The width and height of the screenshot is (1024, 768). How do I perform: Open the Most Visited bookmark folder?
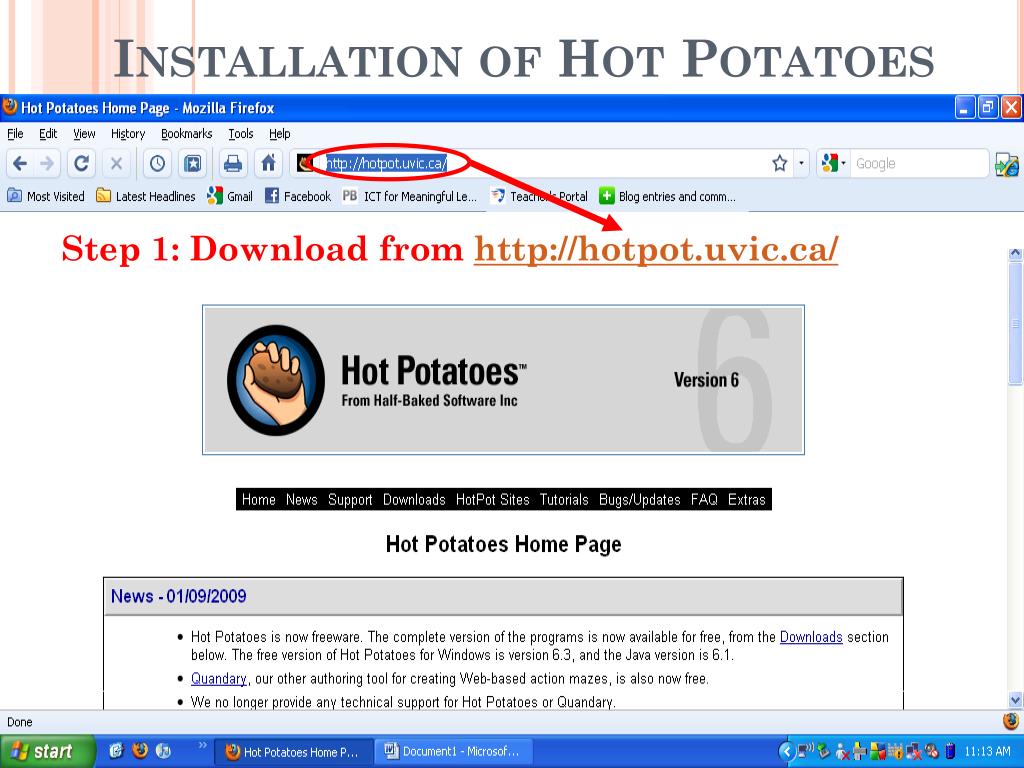pyautogui.click(x=46, y=196)
